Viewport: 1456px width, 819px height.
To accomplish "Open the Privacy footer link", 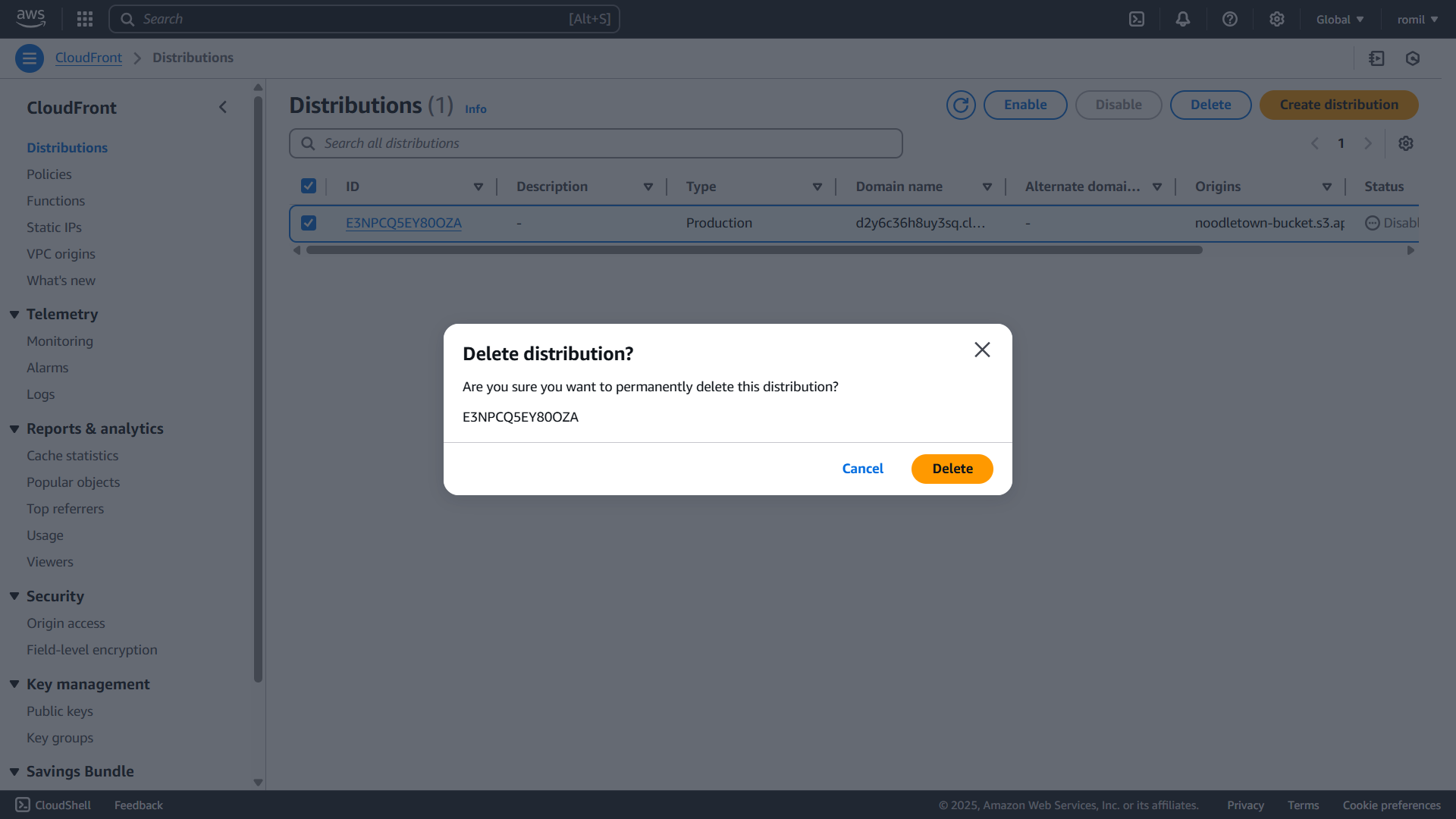I will 1245,805.
